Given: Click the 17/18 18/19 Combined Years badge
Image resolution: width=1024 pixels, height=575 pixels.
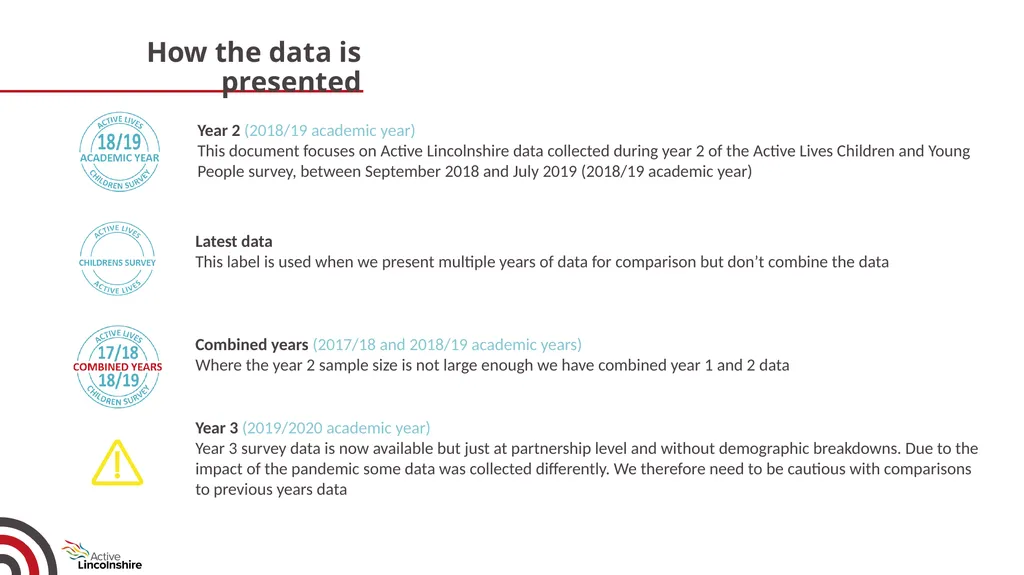Looking at the screenshot, I should click(x=118, y=367).
